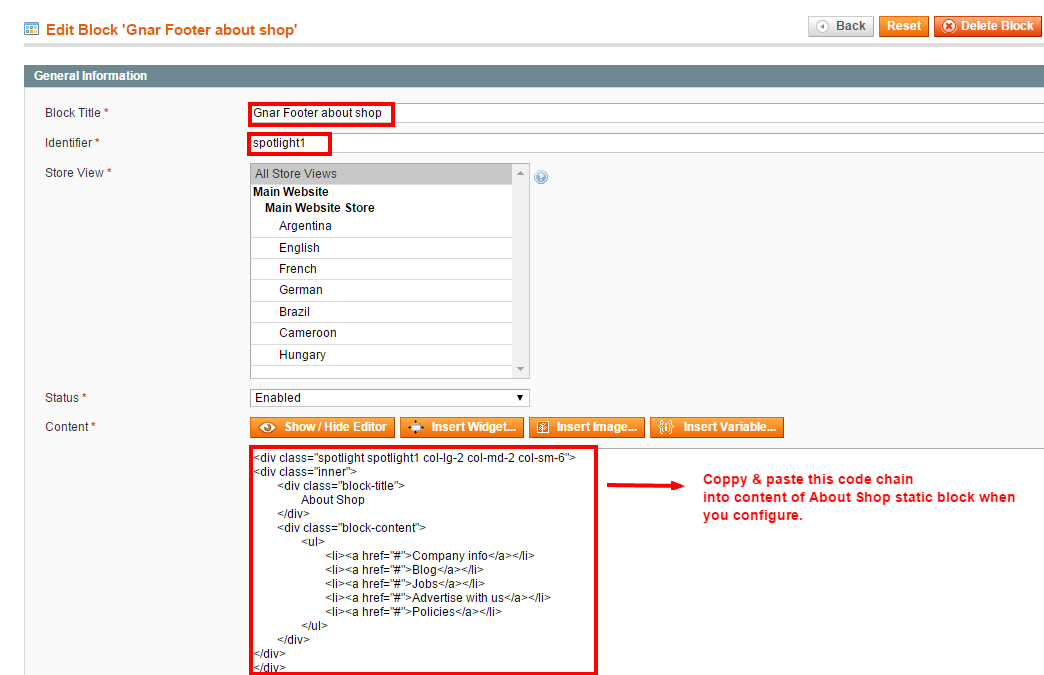Image resolution: width=1044 pixels, height=675 pixels.
Task: Click the 'About Shop' text in the Content code
Action: [332, 500]
